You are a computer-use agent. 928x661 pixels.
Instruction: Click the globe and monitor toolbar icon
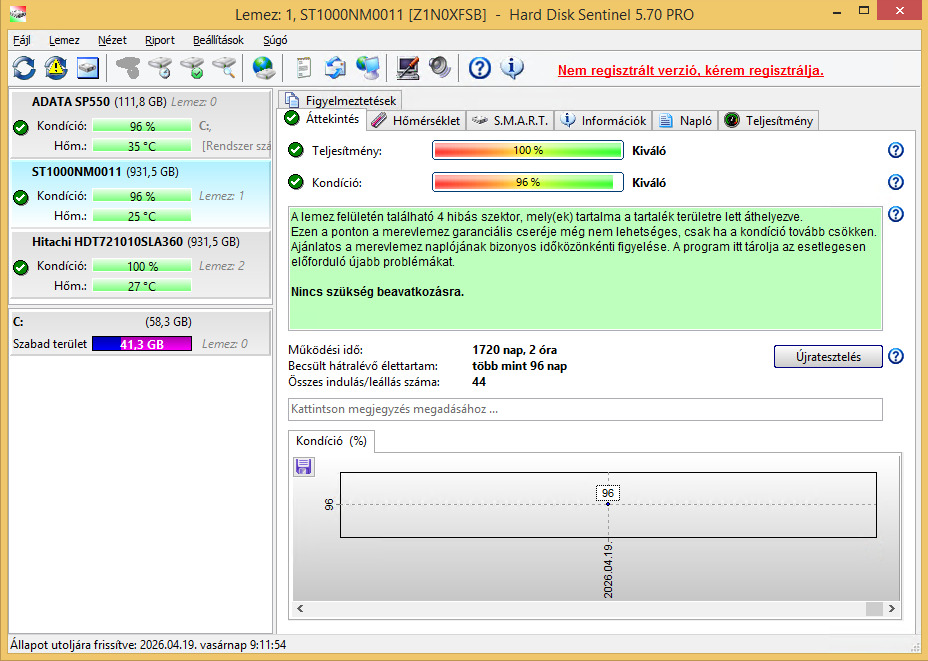(368, 68)
